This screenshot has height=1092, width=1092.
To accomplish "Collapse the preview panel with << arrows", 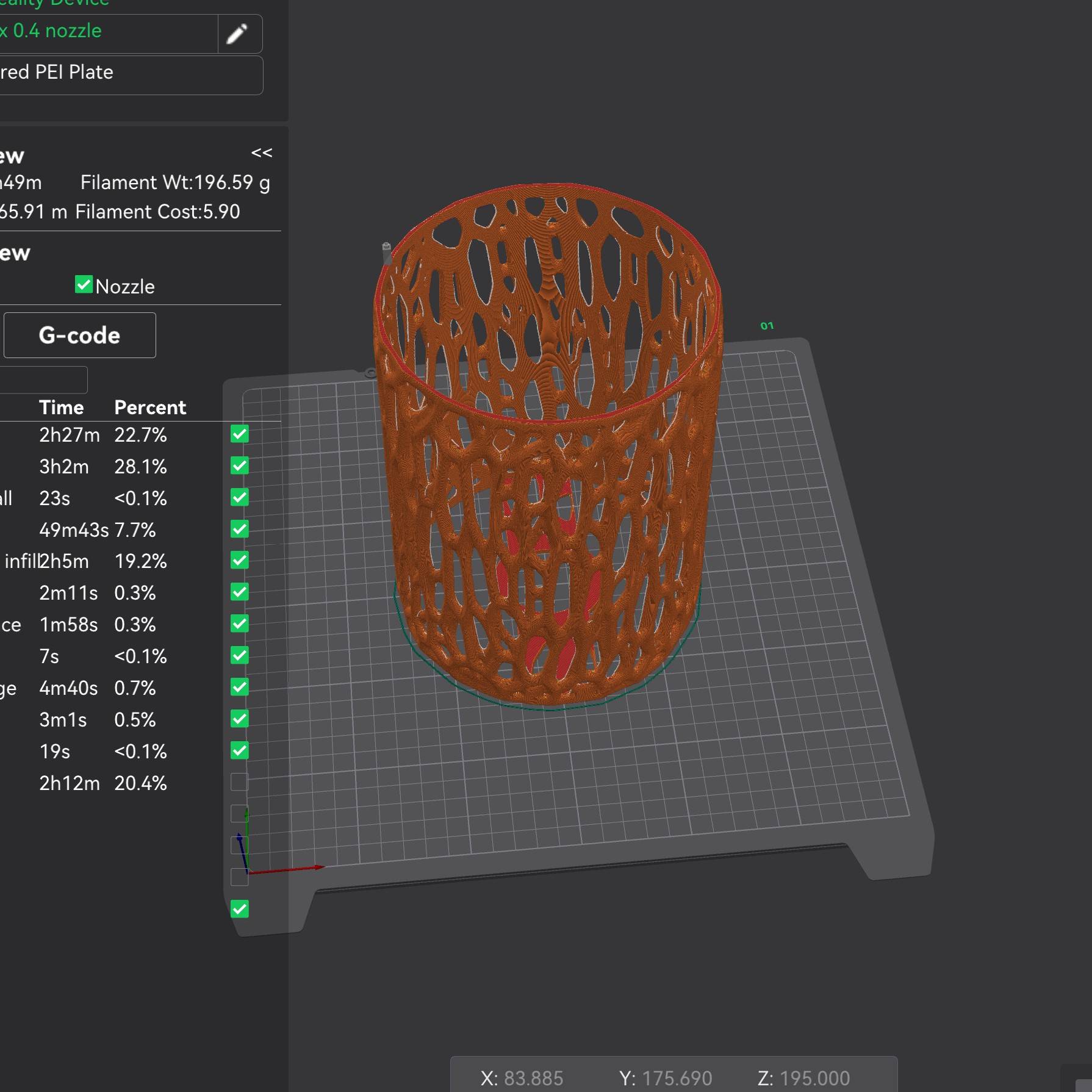I will coord(262,153).
